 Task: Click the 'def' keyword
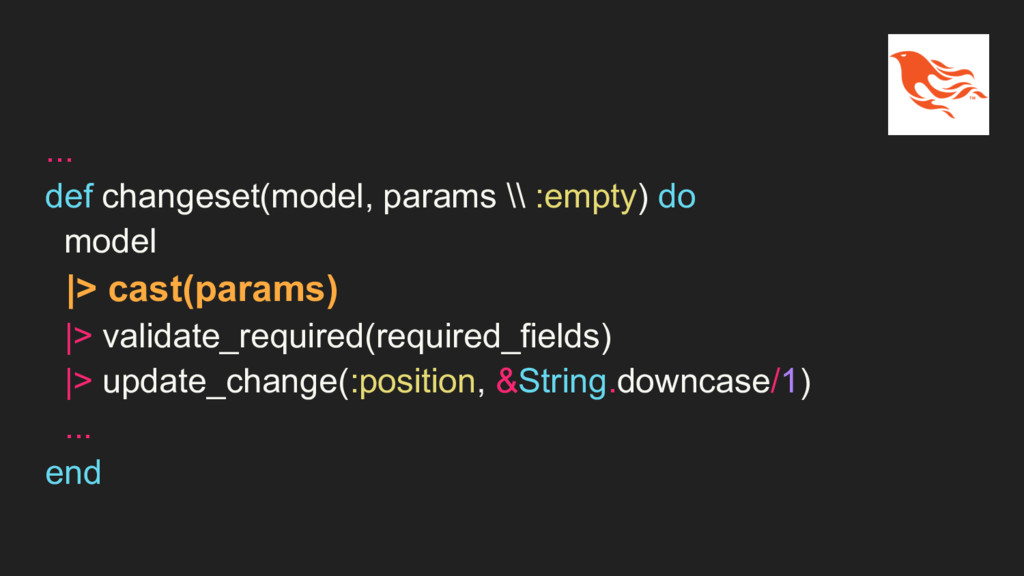(x=69, y=197)
